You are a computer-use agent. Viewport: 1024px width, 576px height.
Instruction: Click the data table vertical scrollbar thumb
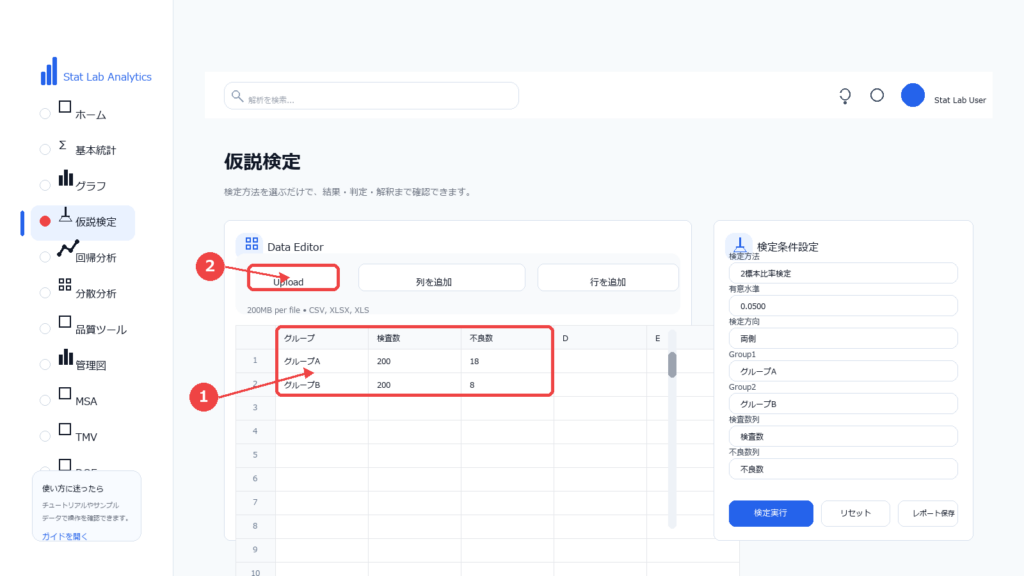pyautogui.click(x=672, y=364)
